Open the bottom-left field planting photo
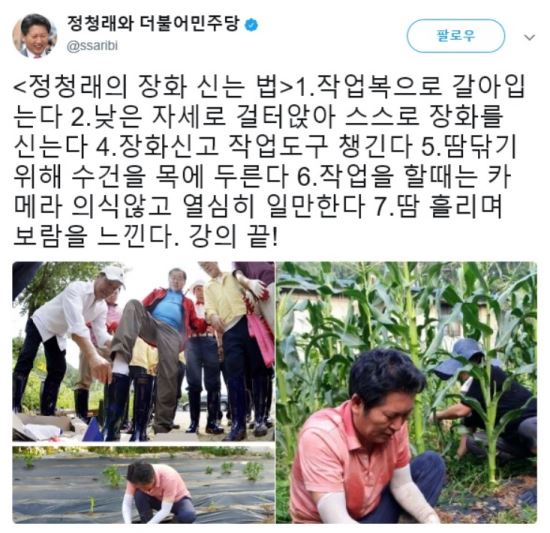550x533 pixels. pos(143,485)
